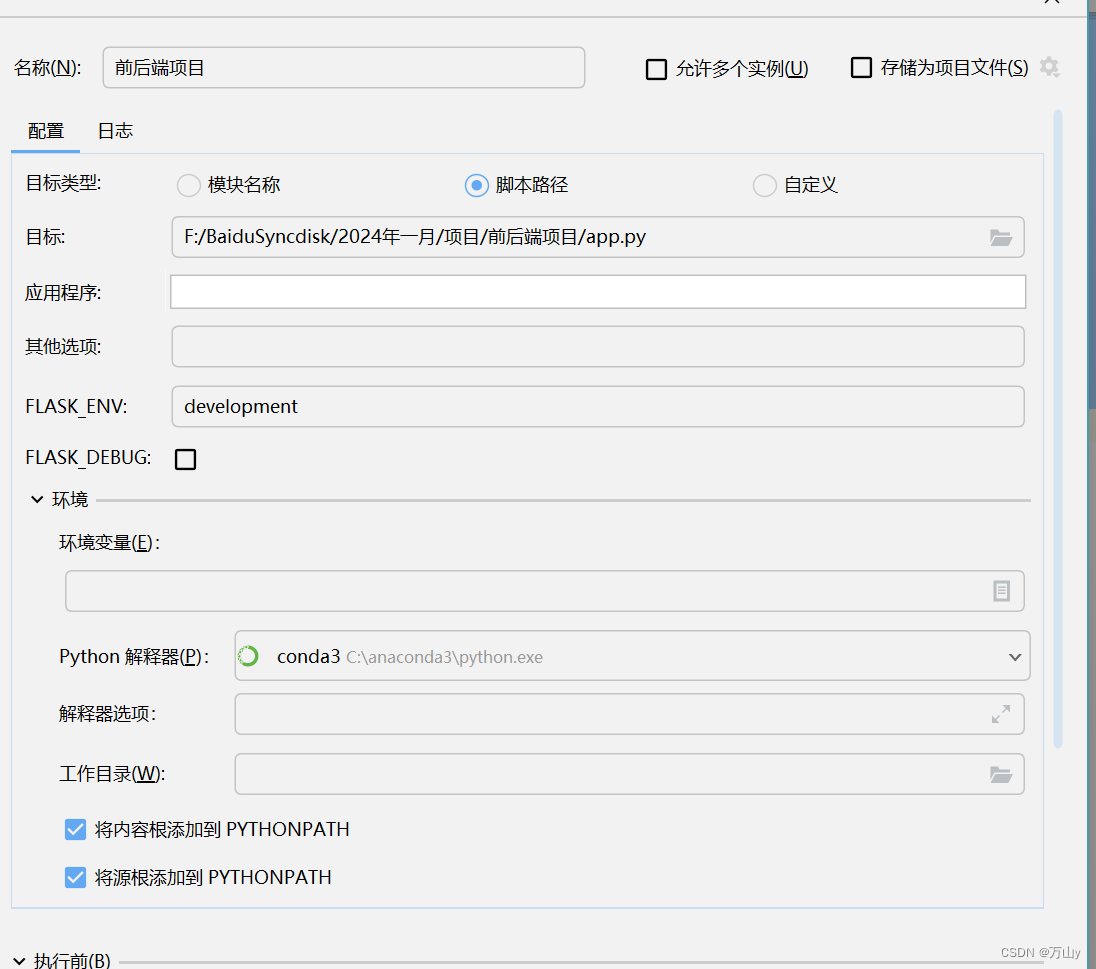The height and width of the screenshot is (969, 1096).
Task: Browse for the target script file
Action: [1001, 237]
